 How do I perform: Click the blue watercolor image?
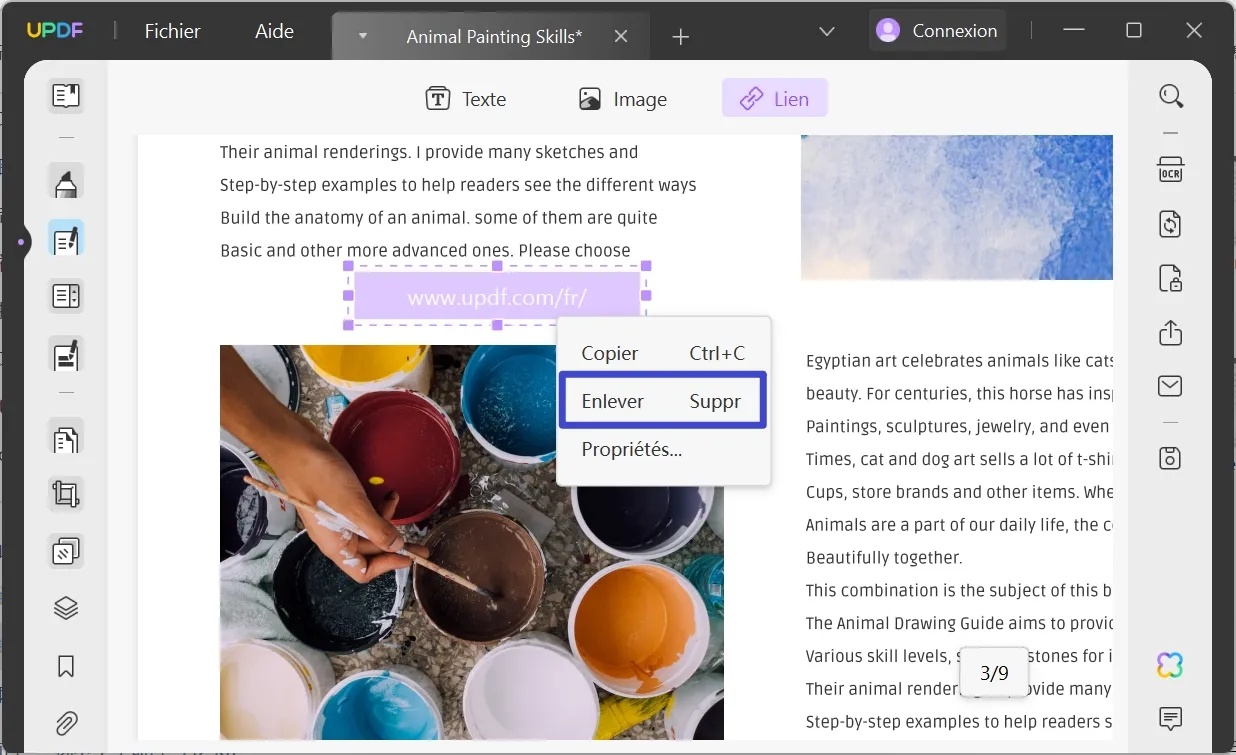point(956,207)
